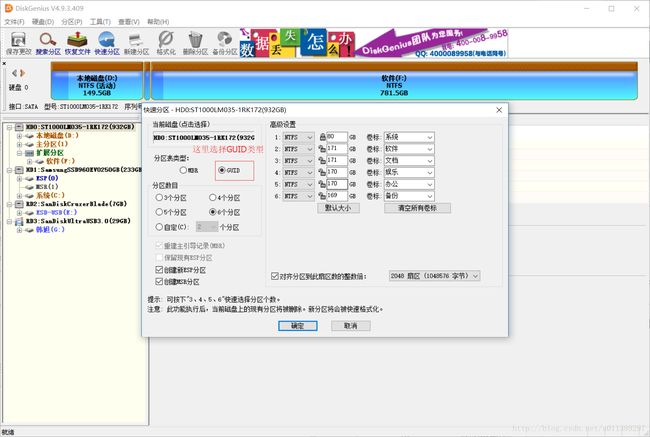Viewport: 650px width, 437px height.
Task: Go to previous disk with left arrow
Action: [x=15, y=73]
